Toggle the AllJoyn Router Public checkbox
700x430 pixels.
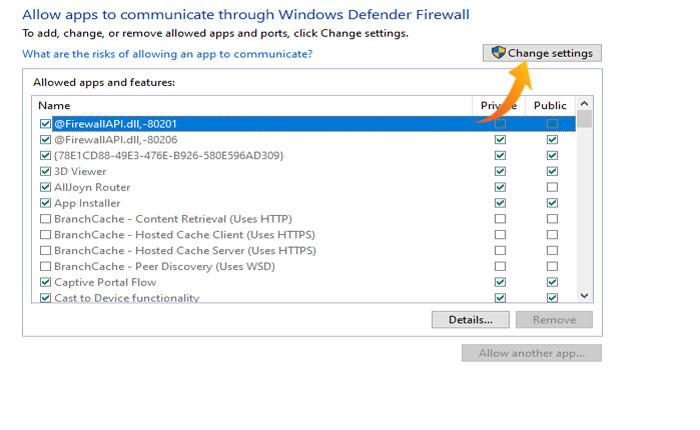[x=551, y=187]
